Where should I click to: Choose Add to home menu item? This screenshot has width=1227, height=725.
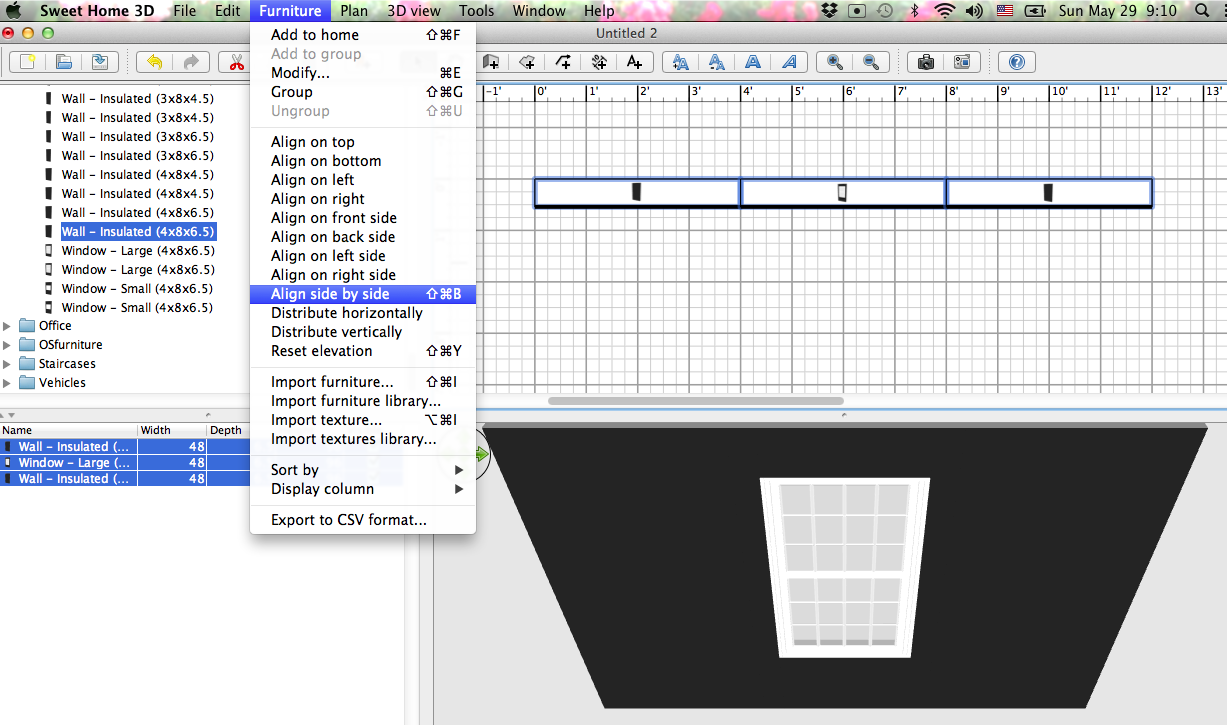click(x=363, y=35)
